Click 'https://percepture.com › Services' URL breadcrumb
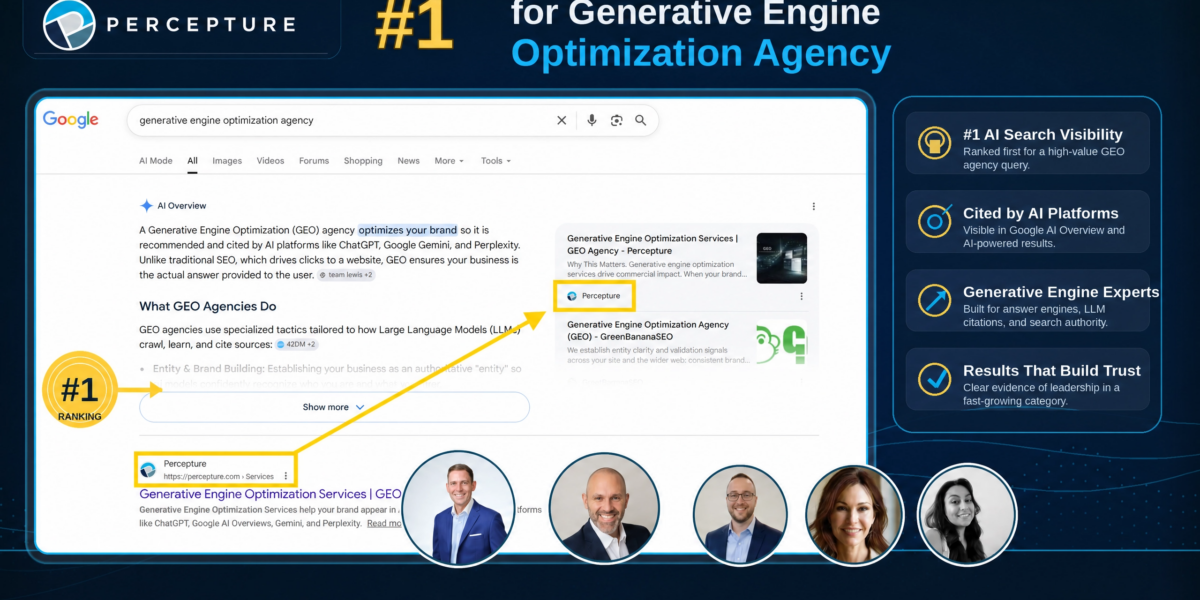 point(218,476)
